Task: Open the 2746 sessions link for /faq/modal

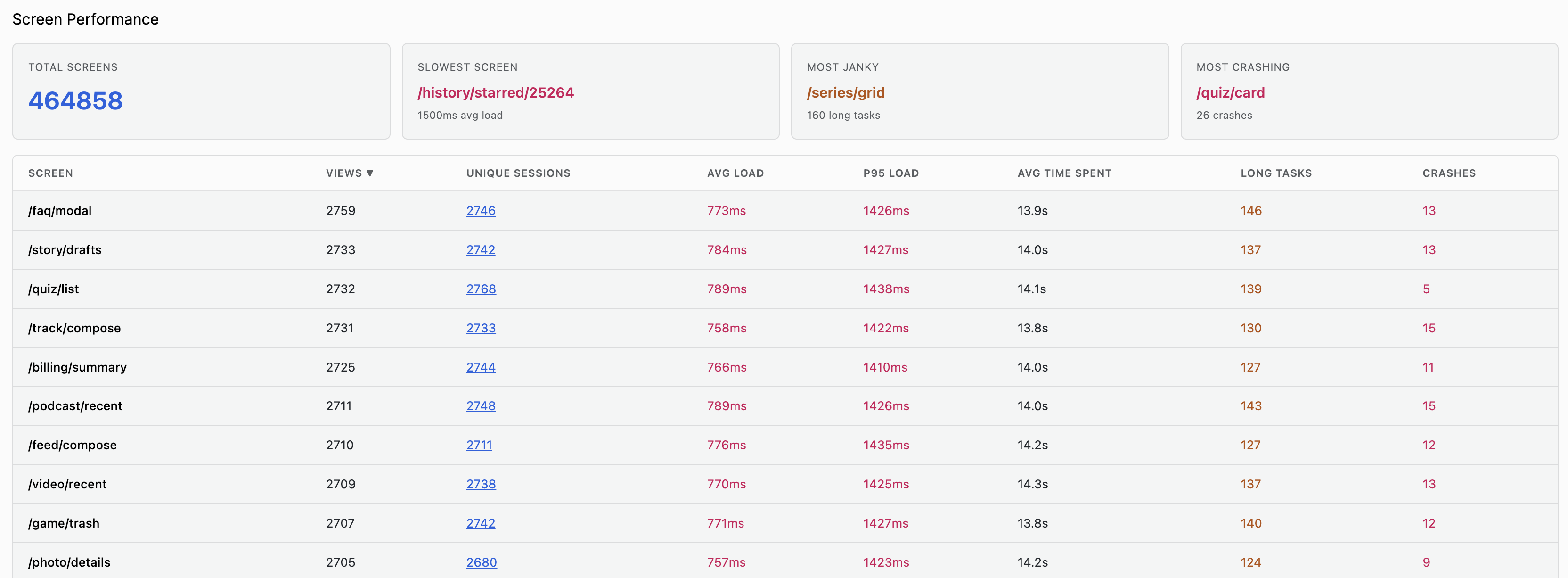Action: (x=481, y=211)
